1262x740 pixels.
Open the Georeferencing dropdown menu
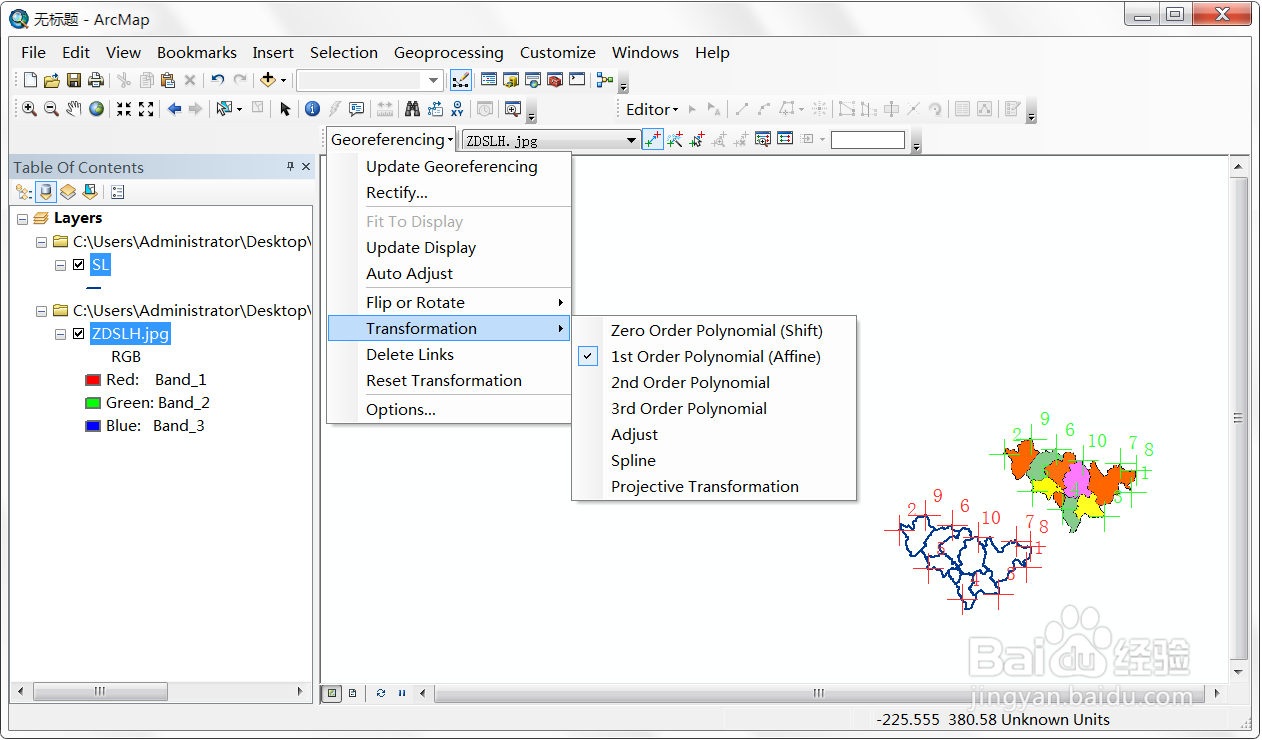(x=392, y=140)
